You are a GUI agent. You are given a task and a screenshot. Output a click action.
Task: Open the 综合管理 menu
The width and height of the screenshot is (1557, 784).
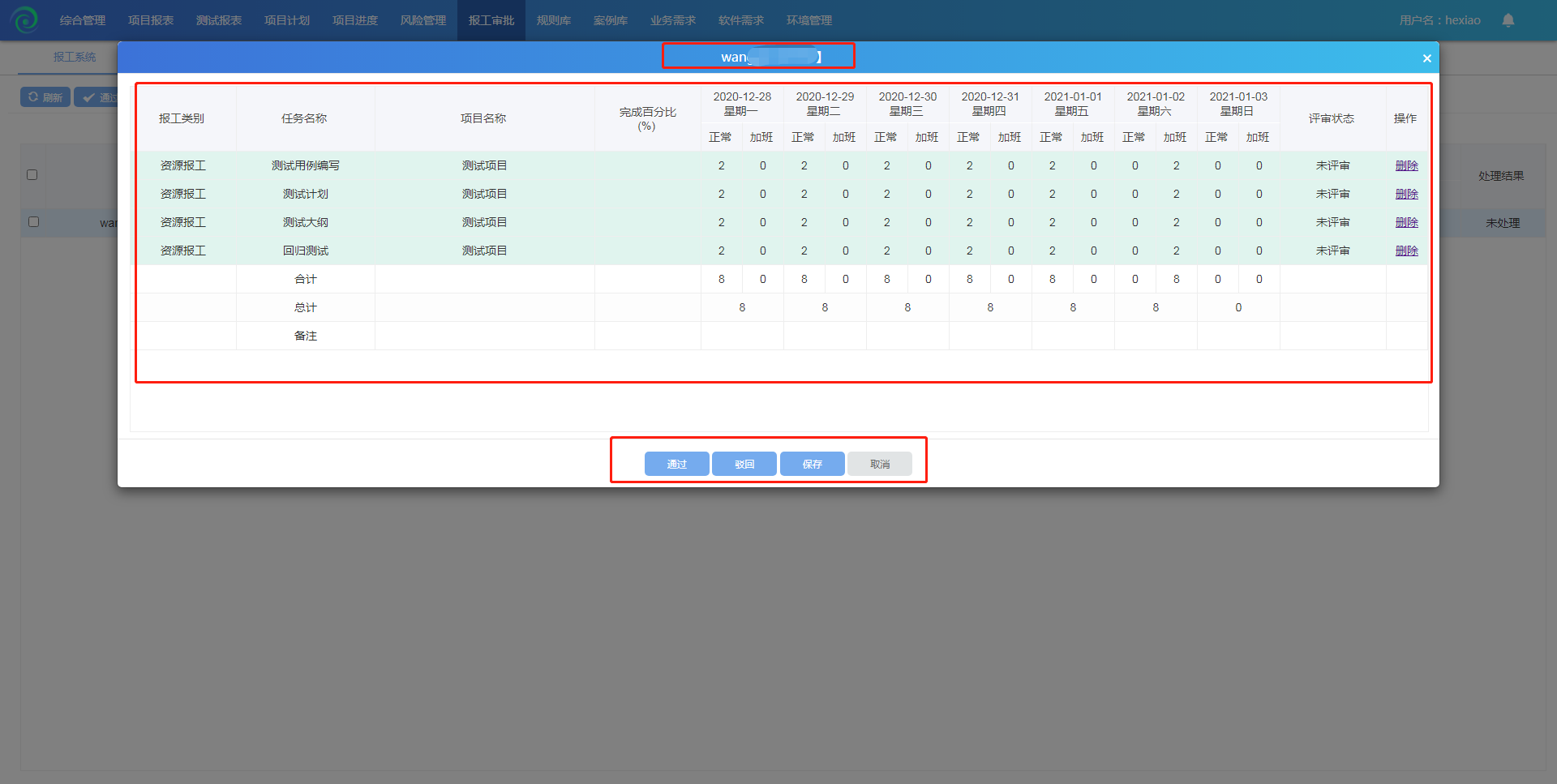tap(83, 20)
